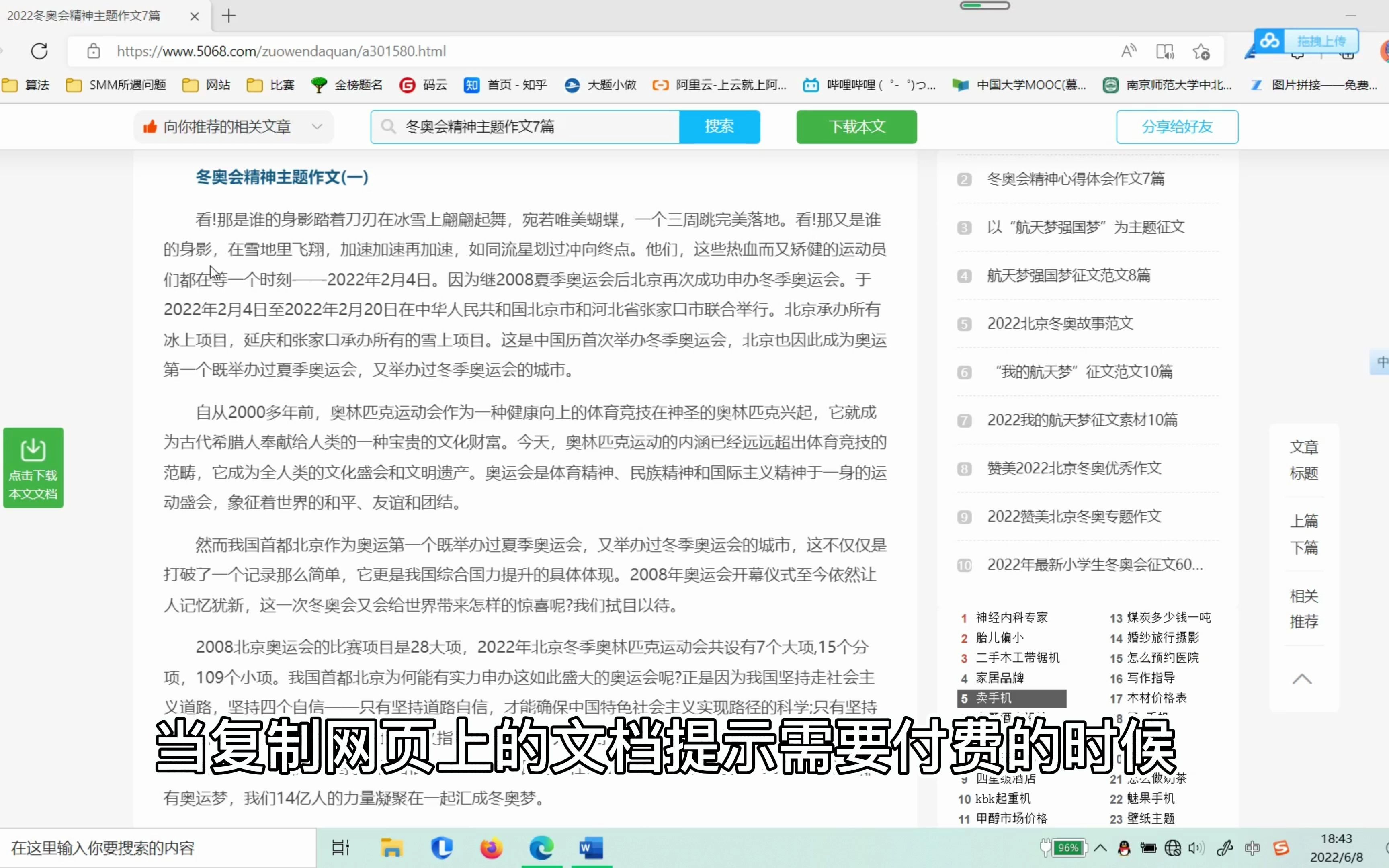Click the 神经内科专家 ad link
The height and width of the screenshot is (868, 1389).
tap(1011, 618)
